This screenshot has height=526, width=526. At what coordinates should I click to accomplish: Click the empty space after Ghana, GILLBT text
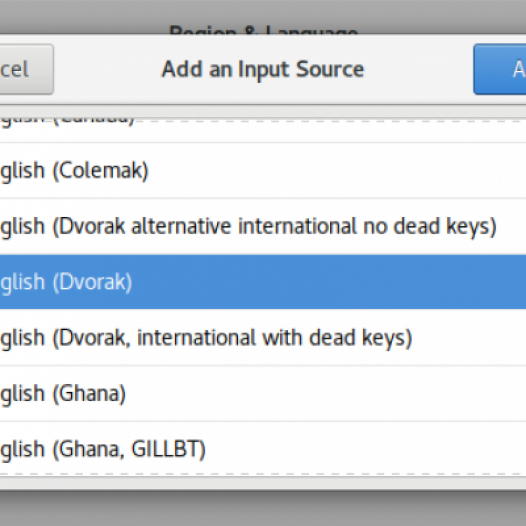coord(366,449)
